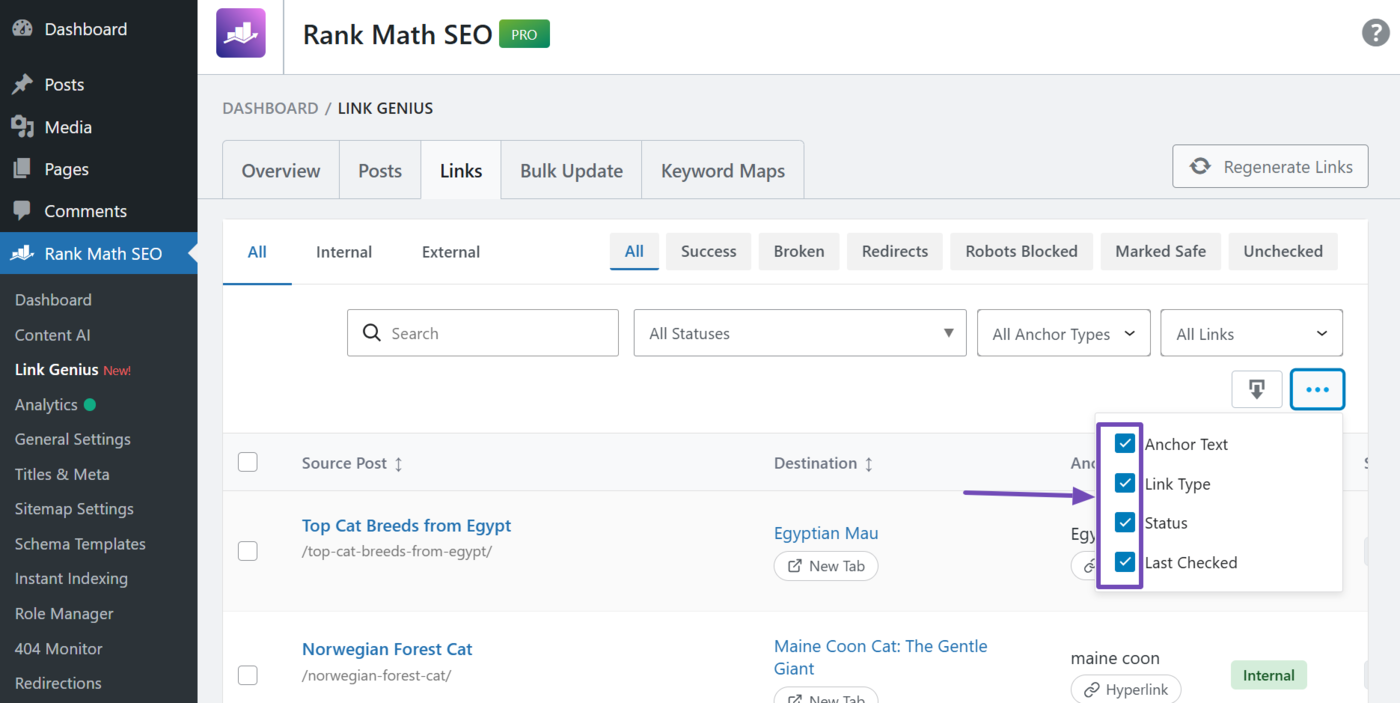Disable the Last Checked column checkbox
Screen dimensions: 1400x703
point(1125,562)
